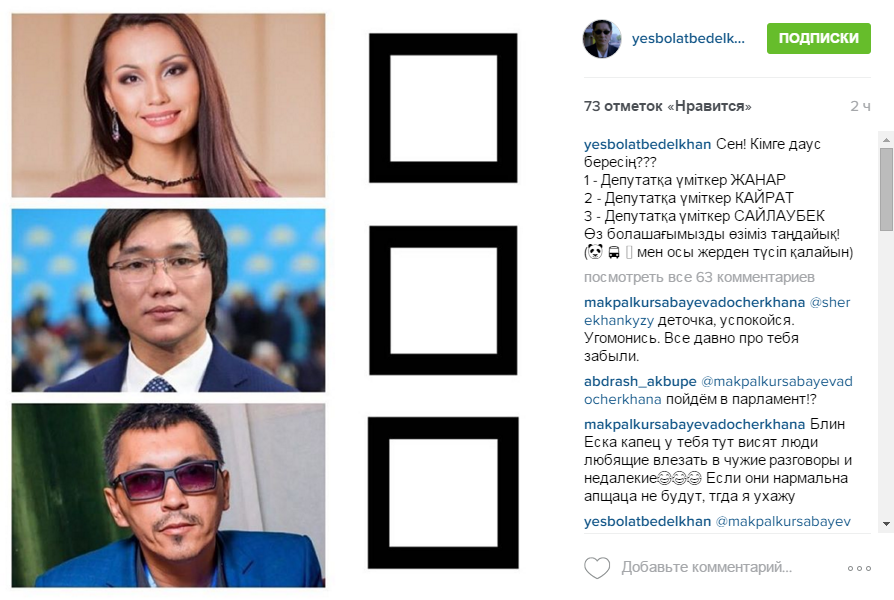This screenshot has height=600, width=894.
Task: Open the three-dot more options menu
Action: (859, 568)
